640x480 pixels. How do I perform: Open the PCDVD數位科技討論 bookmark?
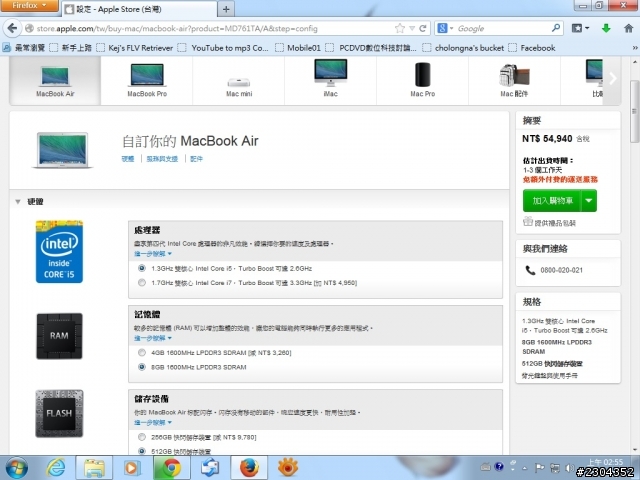point(372,48)
